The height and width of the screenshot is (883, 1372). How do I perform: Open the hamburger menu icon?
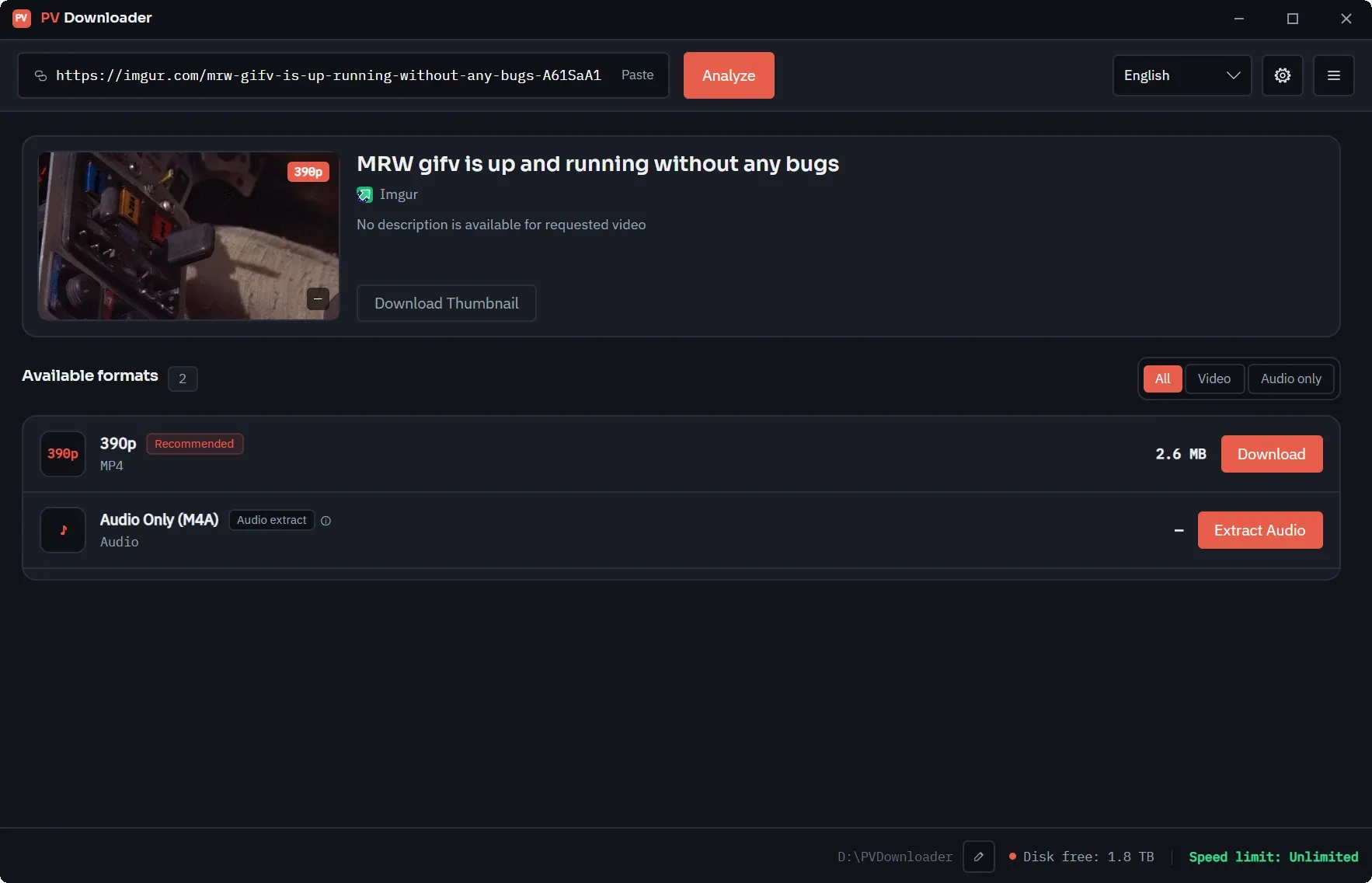point(1333,75)
